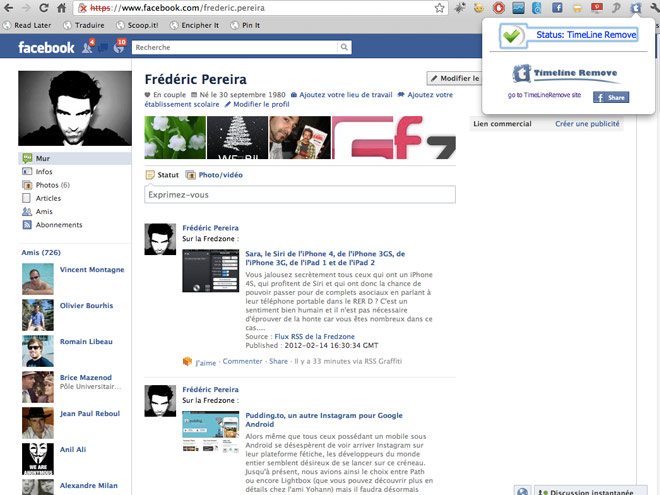Click Alexandre Milan's name
660x495 pixels.
pyautogui.click(x=88, y=486)
